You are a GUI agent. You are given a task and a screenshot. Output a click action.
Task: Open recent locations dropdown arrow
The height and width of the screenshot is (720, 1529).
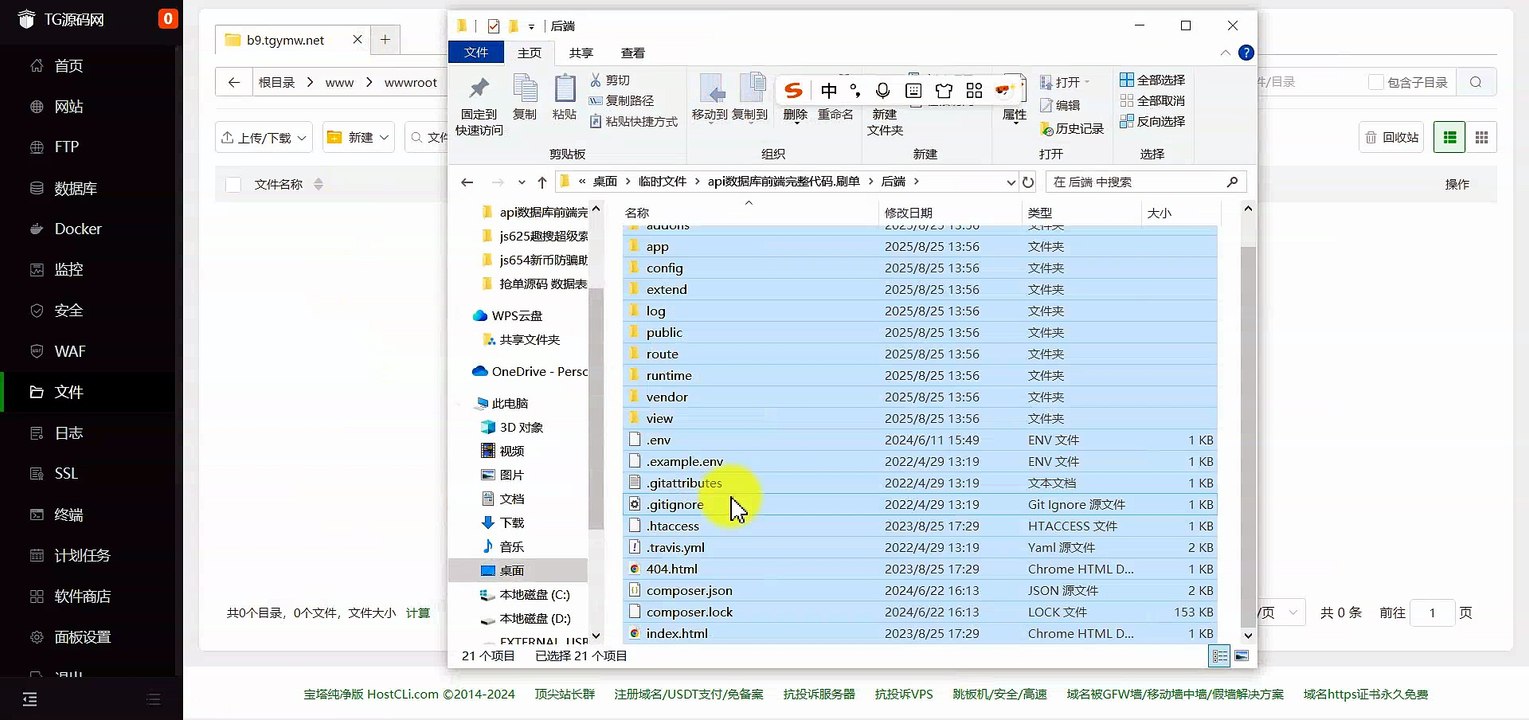pyautogui.click(x=520, y=182)
